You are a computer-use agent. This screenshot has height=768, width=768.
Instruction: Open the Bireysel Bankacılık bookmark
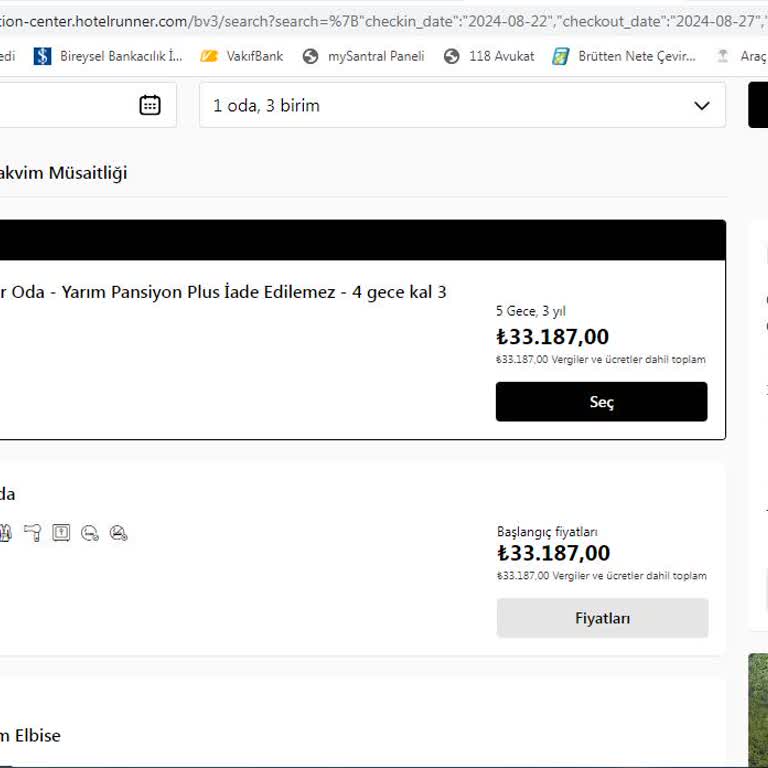(x=108, y=56)
